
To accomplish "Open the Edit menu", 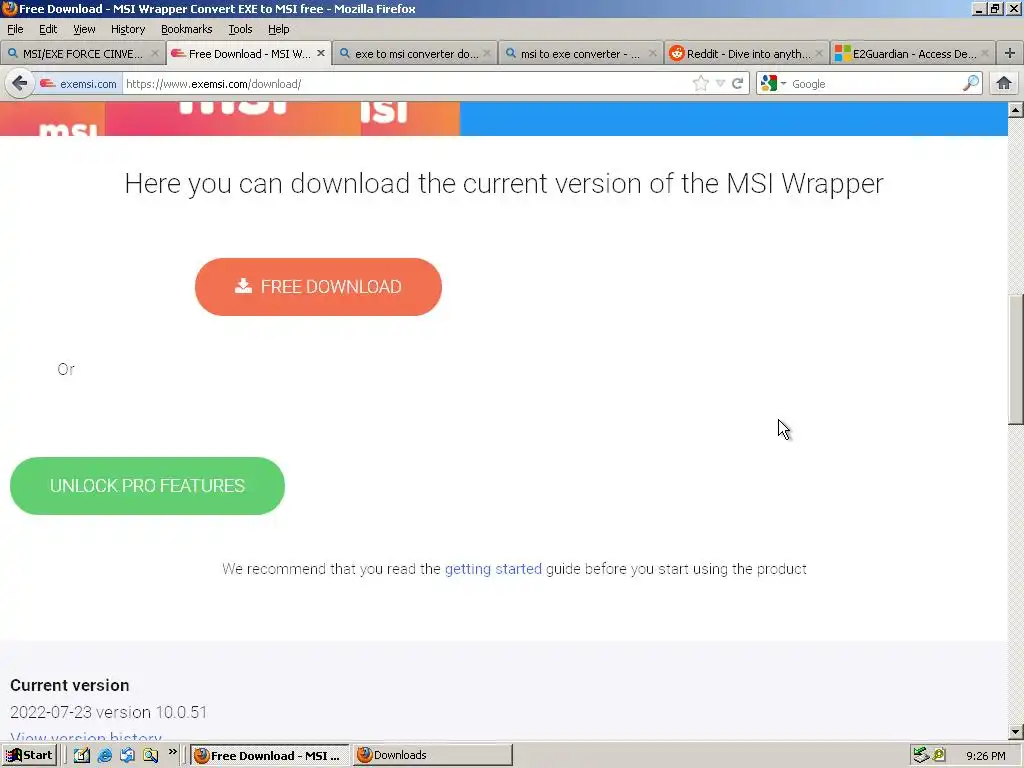I will pos(48,29).
